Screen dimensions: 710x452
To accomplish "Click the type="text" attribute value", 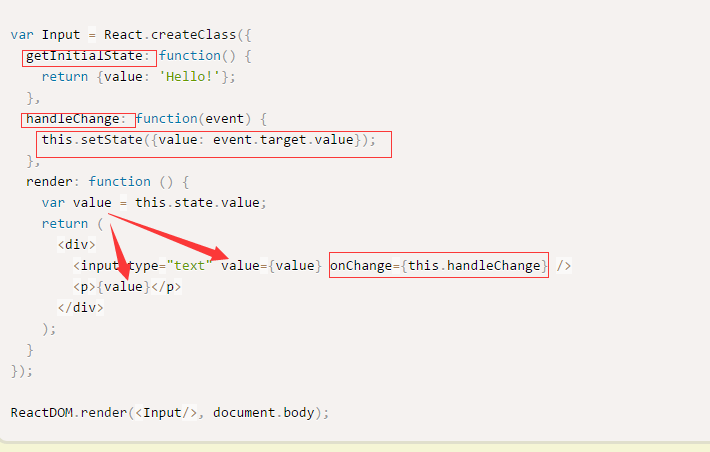I will pyautogui.click(x=189, y=265).
